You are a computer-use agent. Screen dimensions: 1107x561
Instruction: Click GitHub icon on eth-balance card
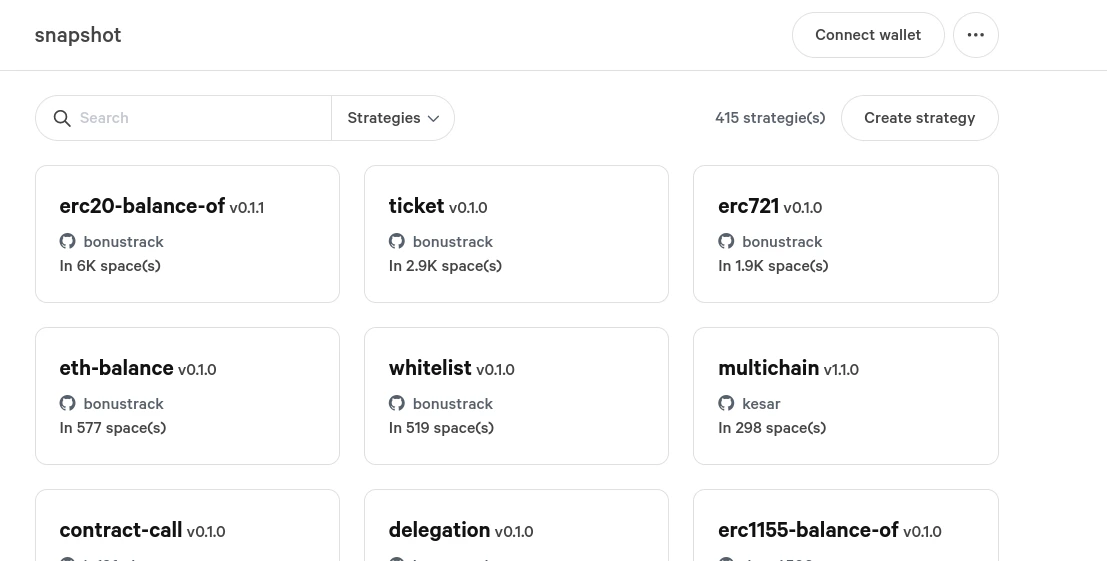pyautogui.click(x=68, y=403)
